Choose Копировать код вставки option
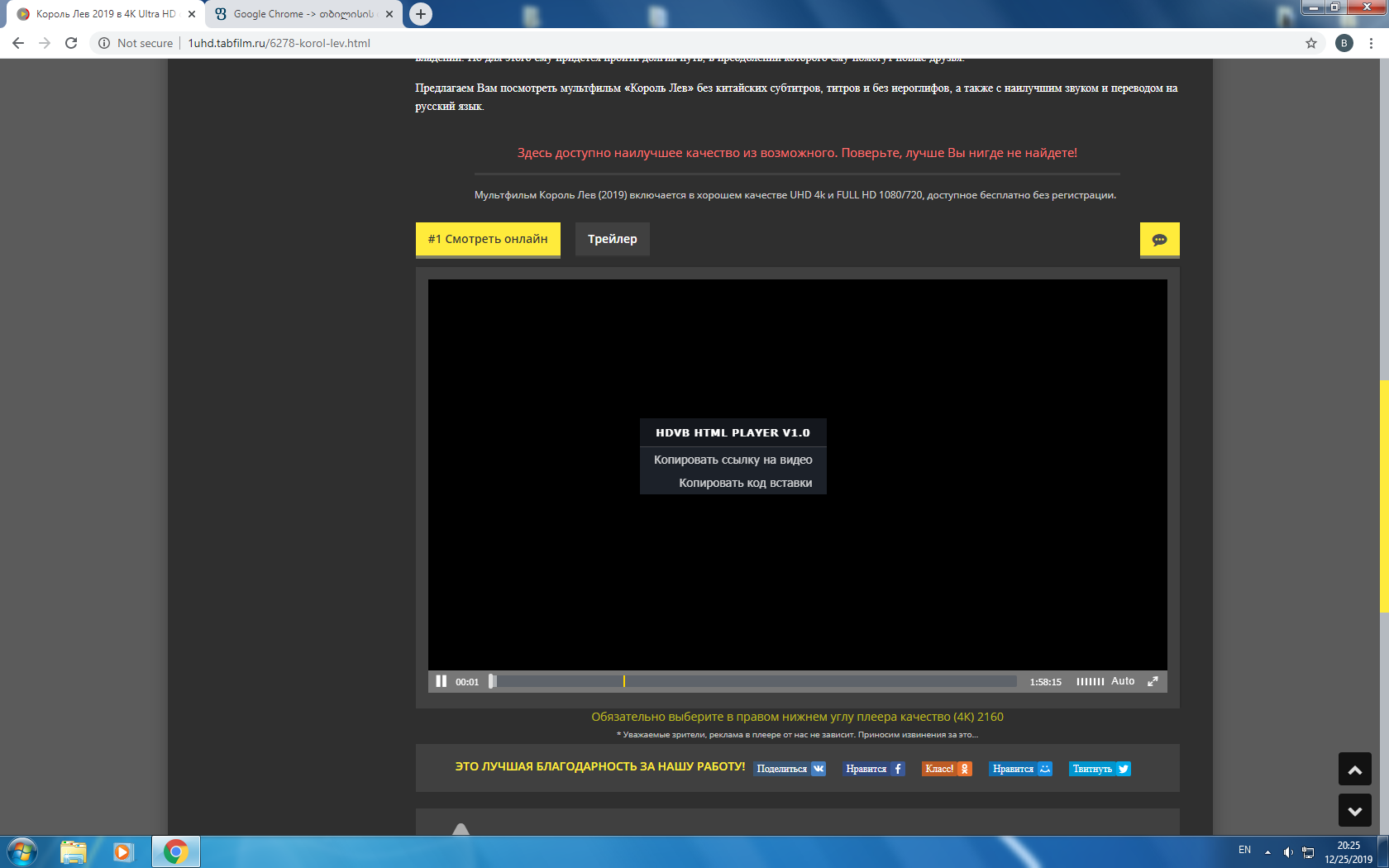This screenshot has height=868, width=1389. 745,483
